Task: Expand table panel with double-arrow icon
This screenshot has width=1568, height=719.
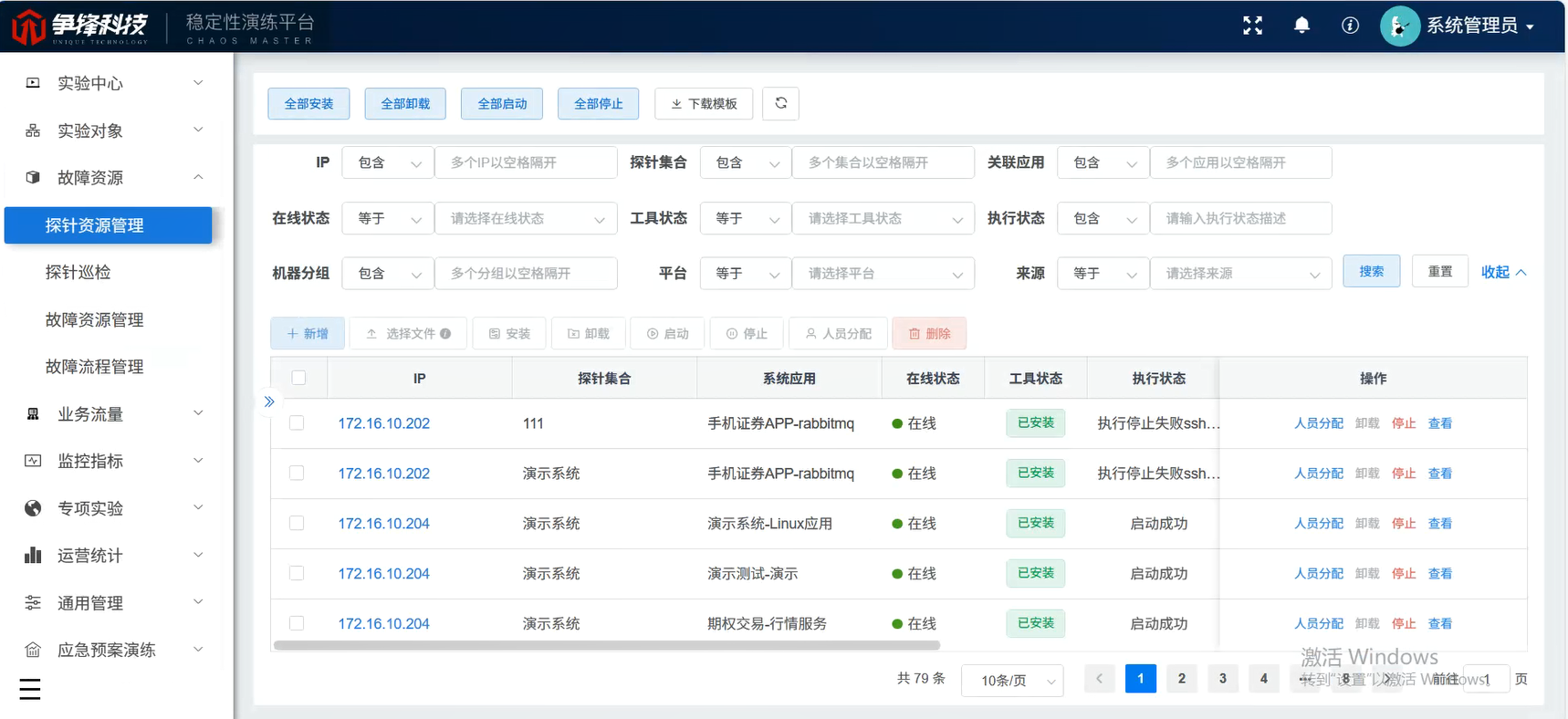Action: point(269,401)
